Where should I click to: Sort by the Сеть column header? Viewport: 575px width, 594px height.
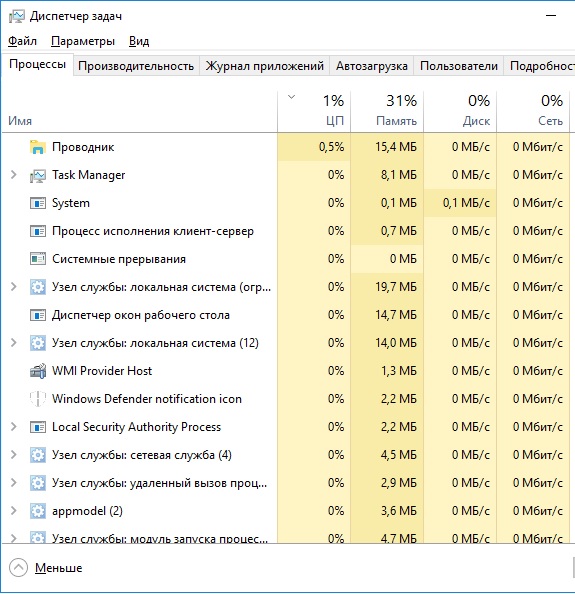coord(533,112)
